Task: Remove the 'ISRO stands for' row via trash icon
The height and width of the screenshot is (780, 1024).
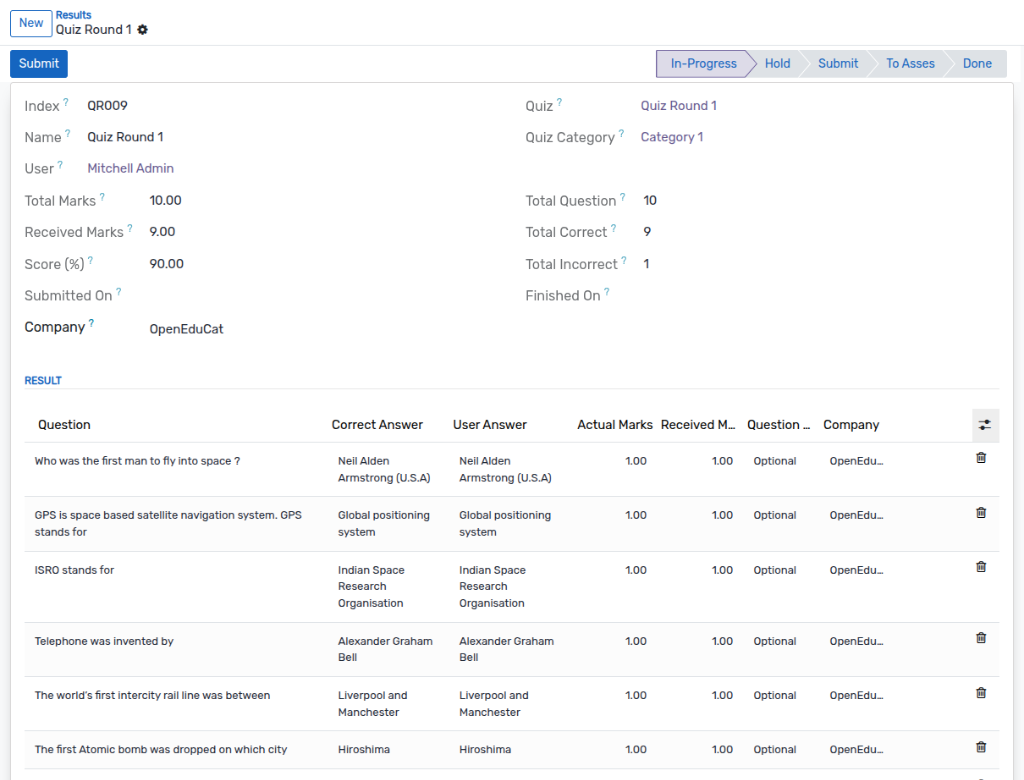Action: [981, 567]
